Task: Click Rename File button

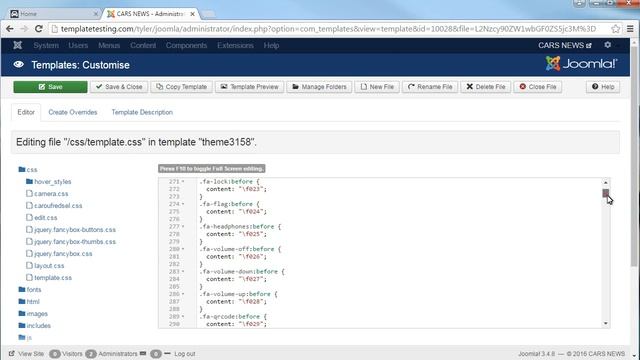Action: coord(430,87)
